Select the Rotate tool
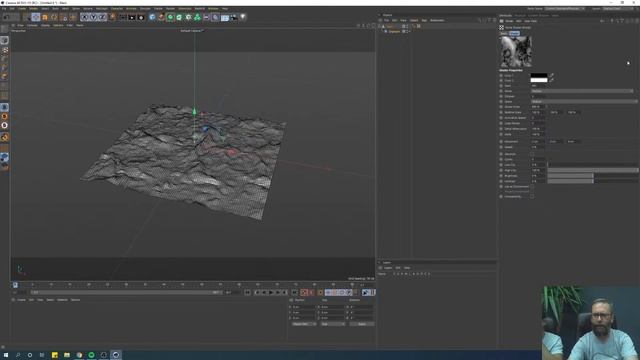Viewport: 640px width, 360px height. tap(54, 17)
